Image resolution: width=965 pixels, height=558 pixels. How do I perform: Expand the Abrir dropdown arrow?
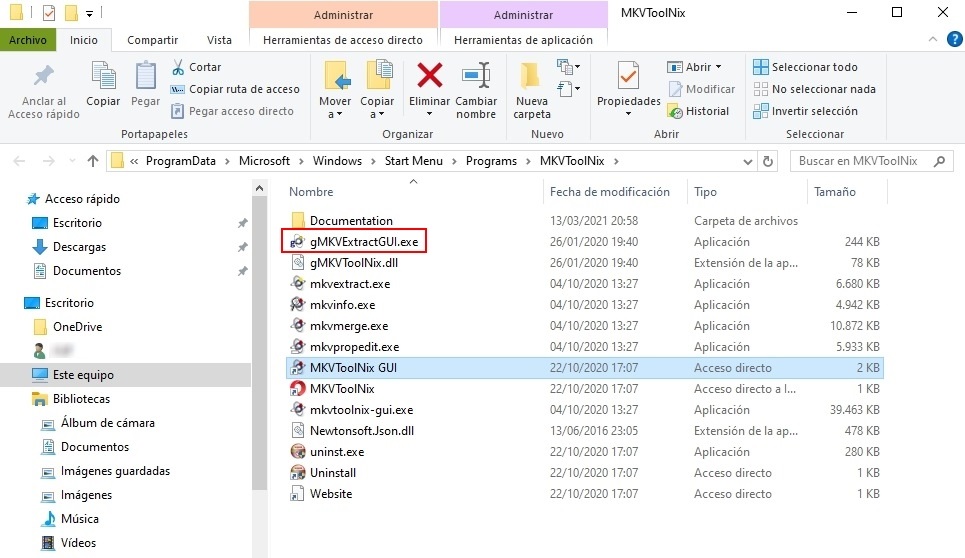pos(719,67)
